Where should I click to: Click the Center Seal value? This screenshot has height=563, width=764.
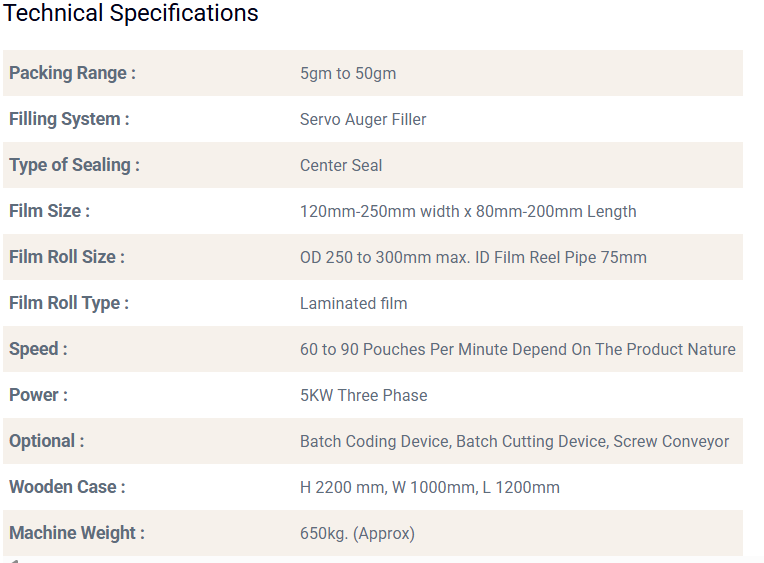[x=341, y=165]
